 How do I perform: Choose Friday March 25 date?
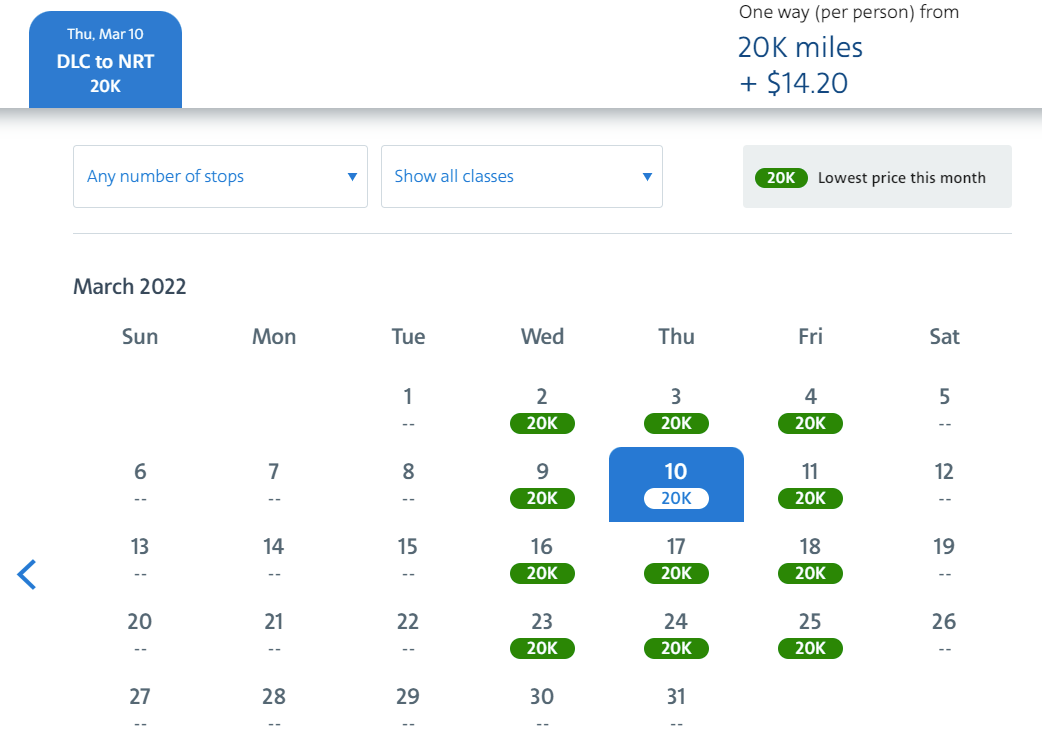pyautogui.click(x=810, y=635)
